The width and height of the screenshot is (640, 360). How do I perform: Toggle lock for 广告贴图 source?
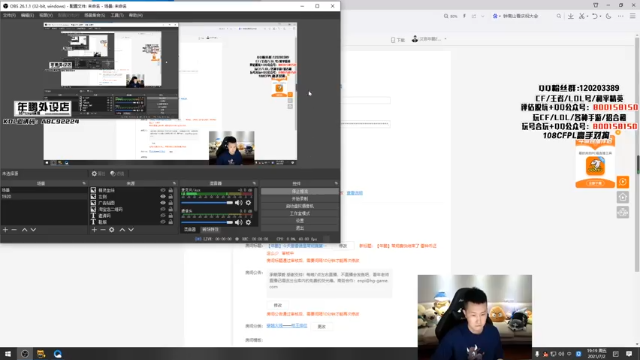pyautogui.click(x=171, y=203)
